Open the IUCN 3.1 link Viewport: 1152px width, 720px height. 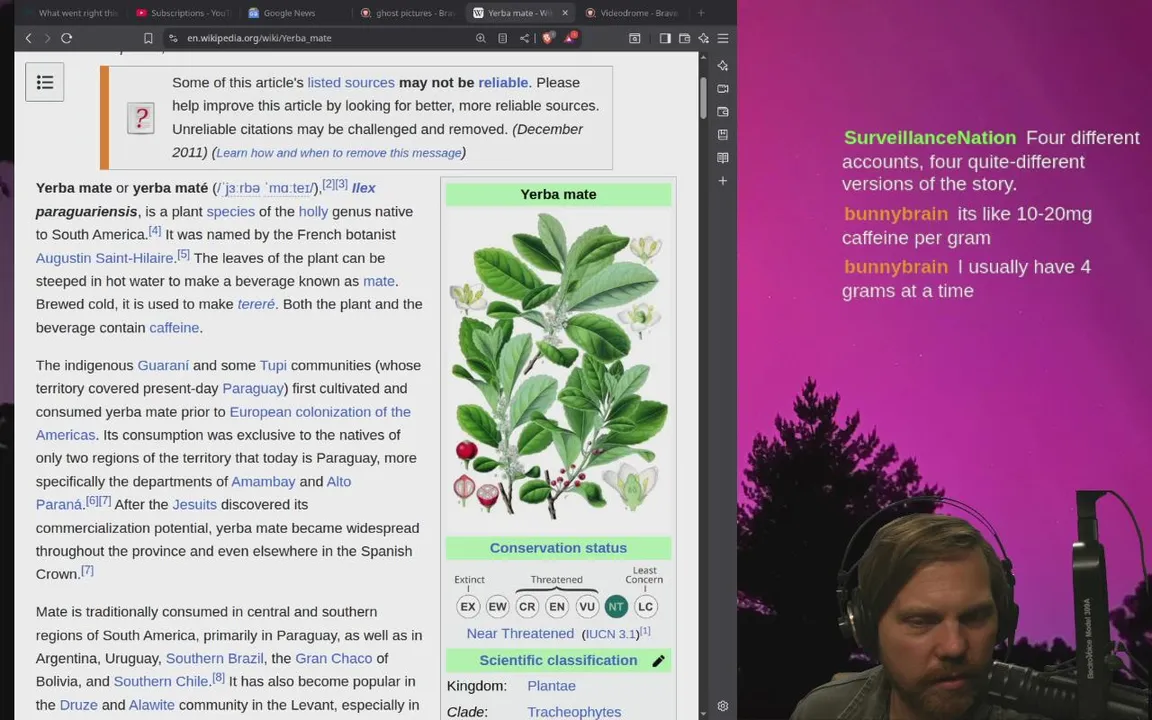coord(611,634)
